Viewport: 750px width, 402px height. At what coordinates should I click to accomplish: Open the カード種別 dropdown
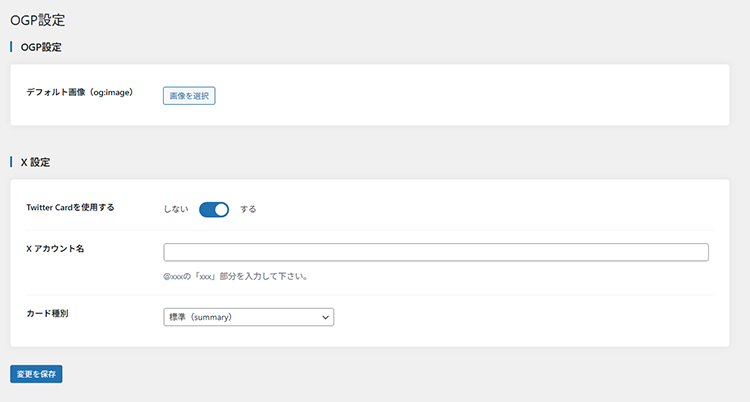click(x=248, y=317)
